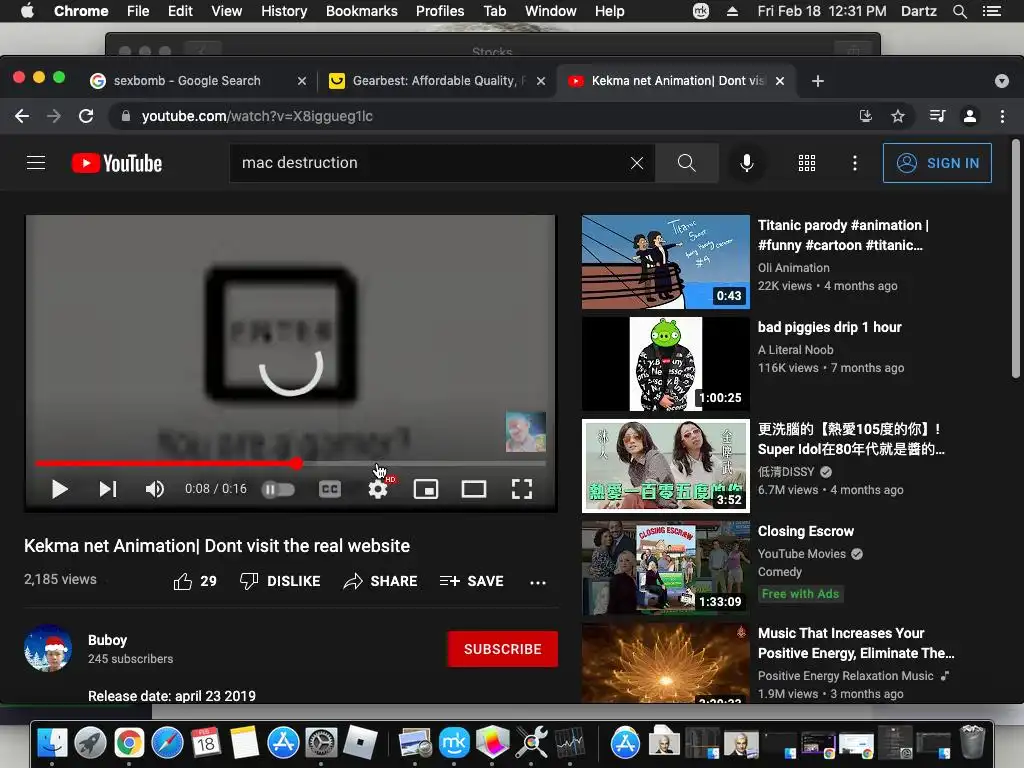Go back in Chrome
1024x768 pixels.
[x=22, y=116]
